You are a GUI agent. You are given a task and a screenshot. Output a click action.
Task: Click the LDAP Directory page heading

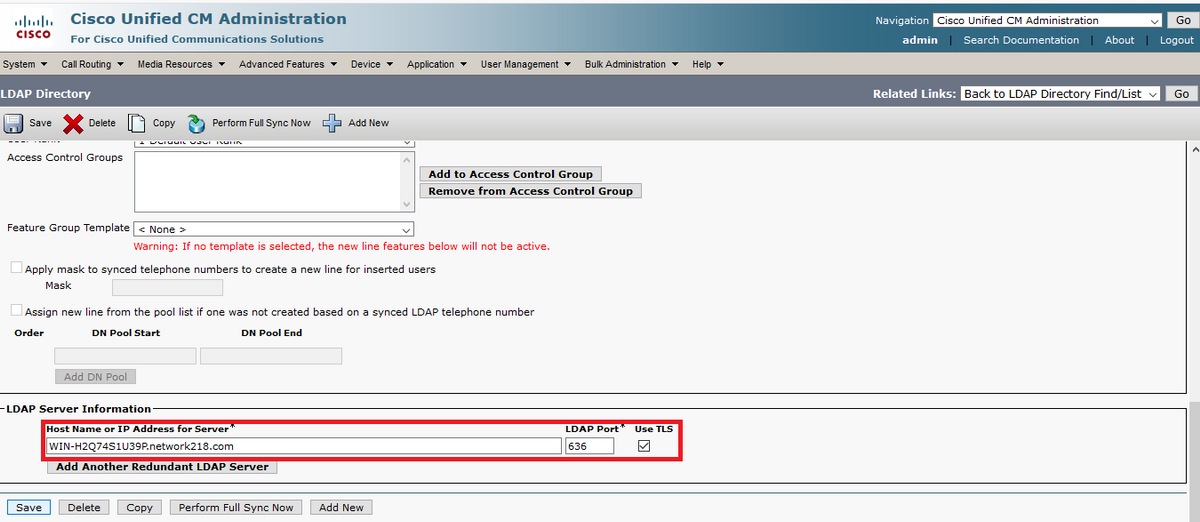pyautogui.click(x=46, y=93)
